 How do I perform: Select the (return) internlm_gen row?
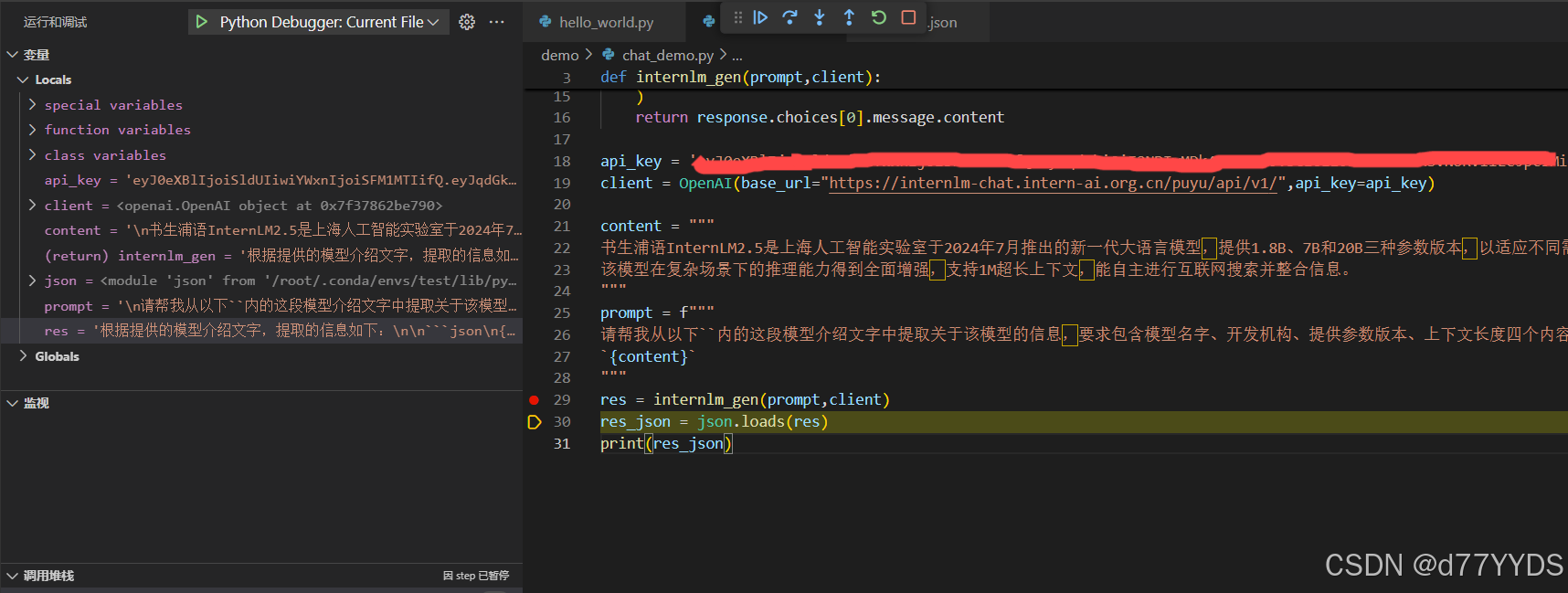(x=261, y=256)
